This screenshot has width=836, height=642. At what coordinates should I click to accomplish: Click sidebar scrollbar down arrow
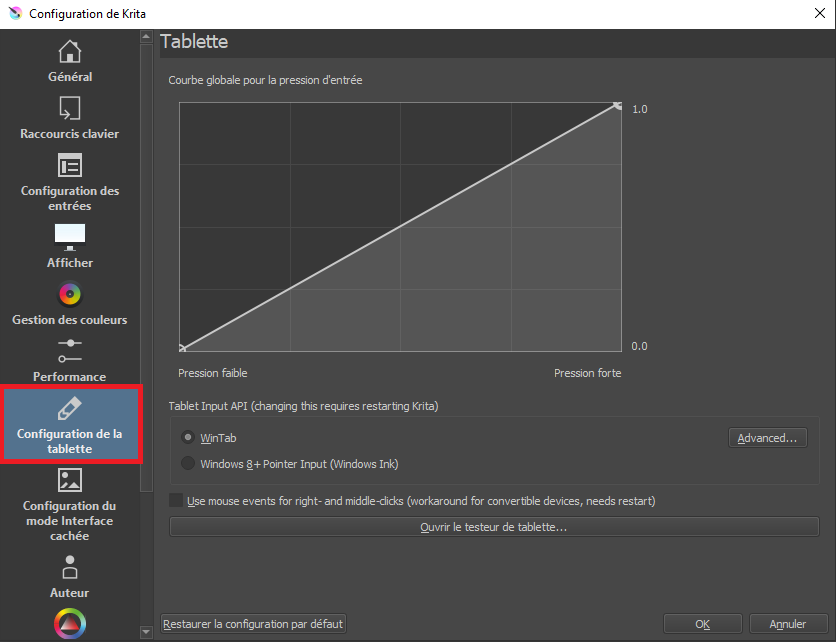[x=146, y=632]
